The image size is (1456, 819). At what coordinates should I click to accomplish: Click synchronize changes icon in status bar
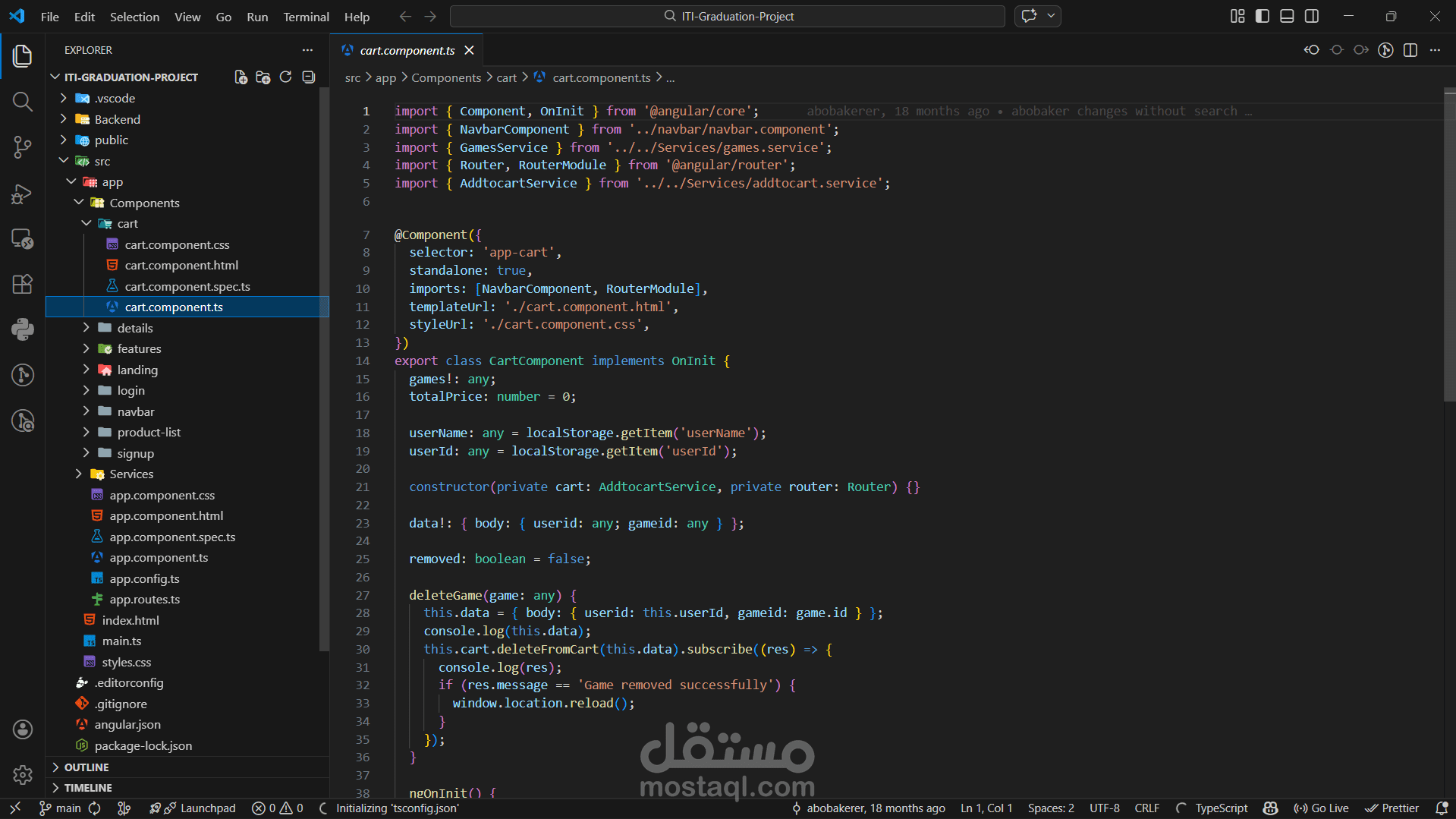point(94,808)
